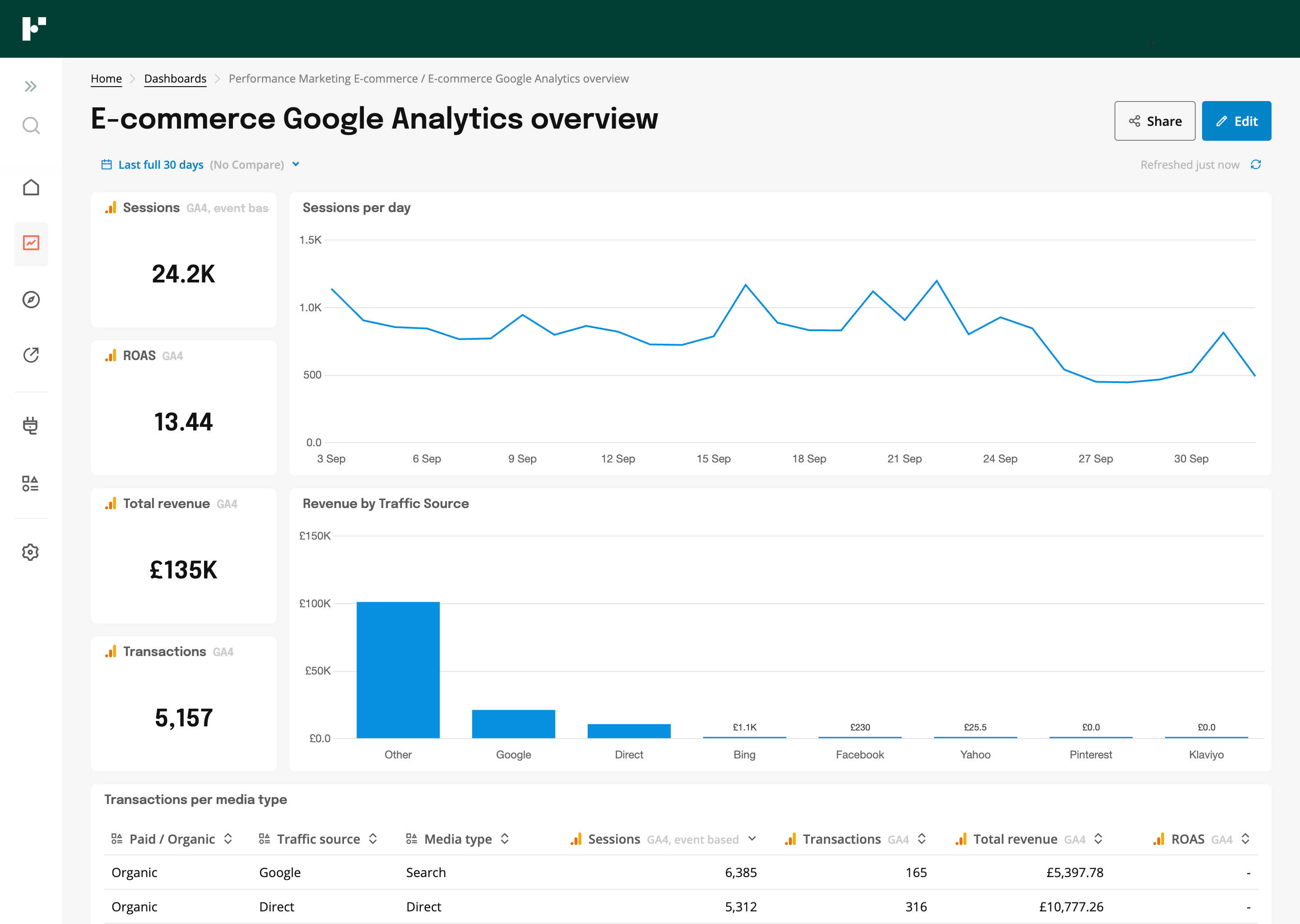Open Settings via the gear icon

click(x=31, y=551)
